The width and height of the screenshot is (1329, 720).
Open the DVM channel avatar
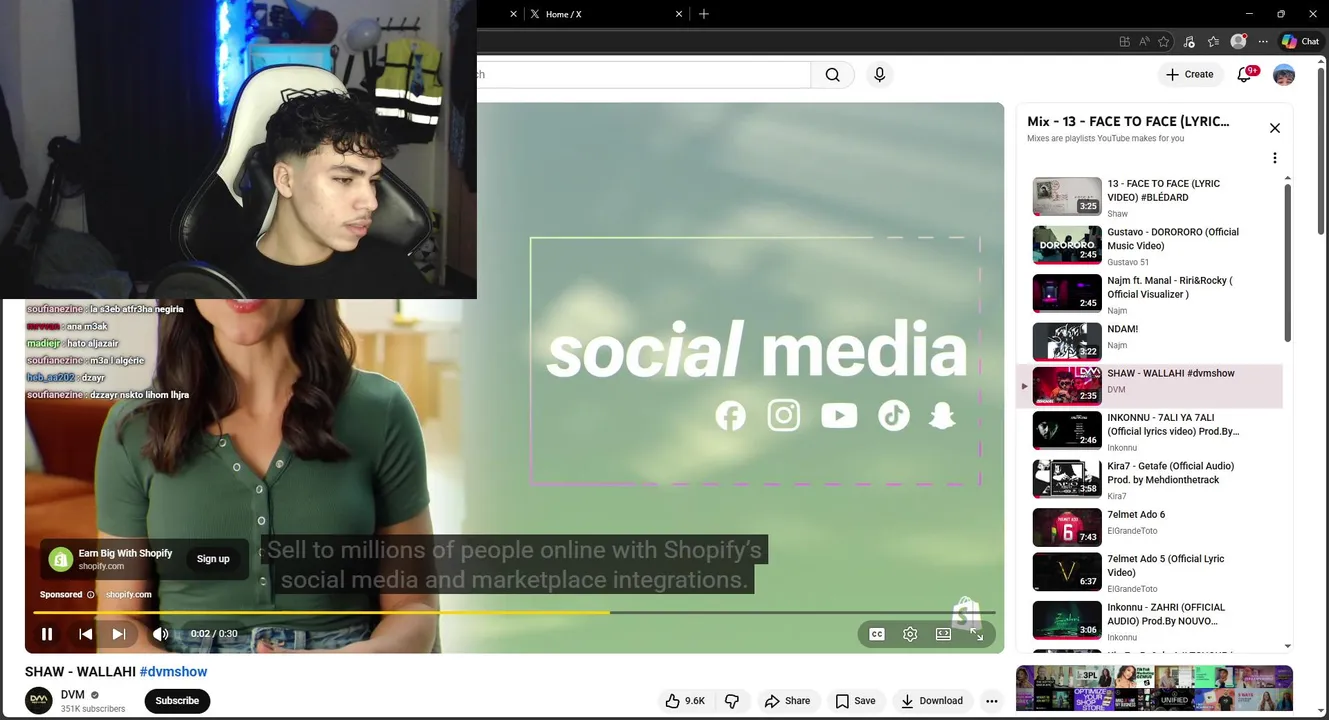(x=39, y=700)
